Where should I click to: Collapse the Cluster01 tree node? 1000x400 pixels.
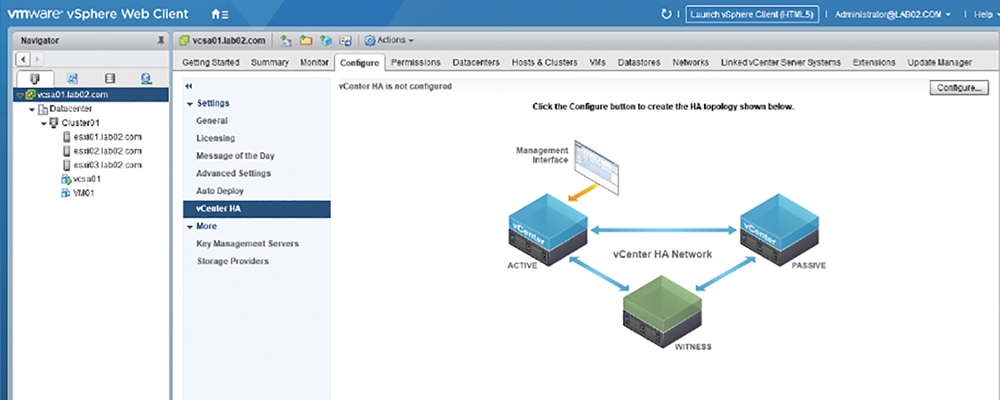click(43, 122)
